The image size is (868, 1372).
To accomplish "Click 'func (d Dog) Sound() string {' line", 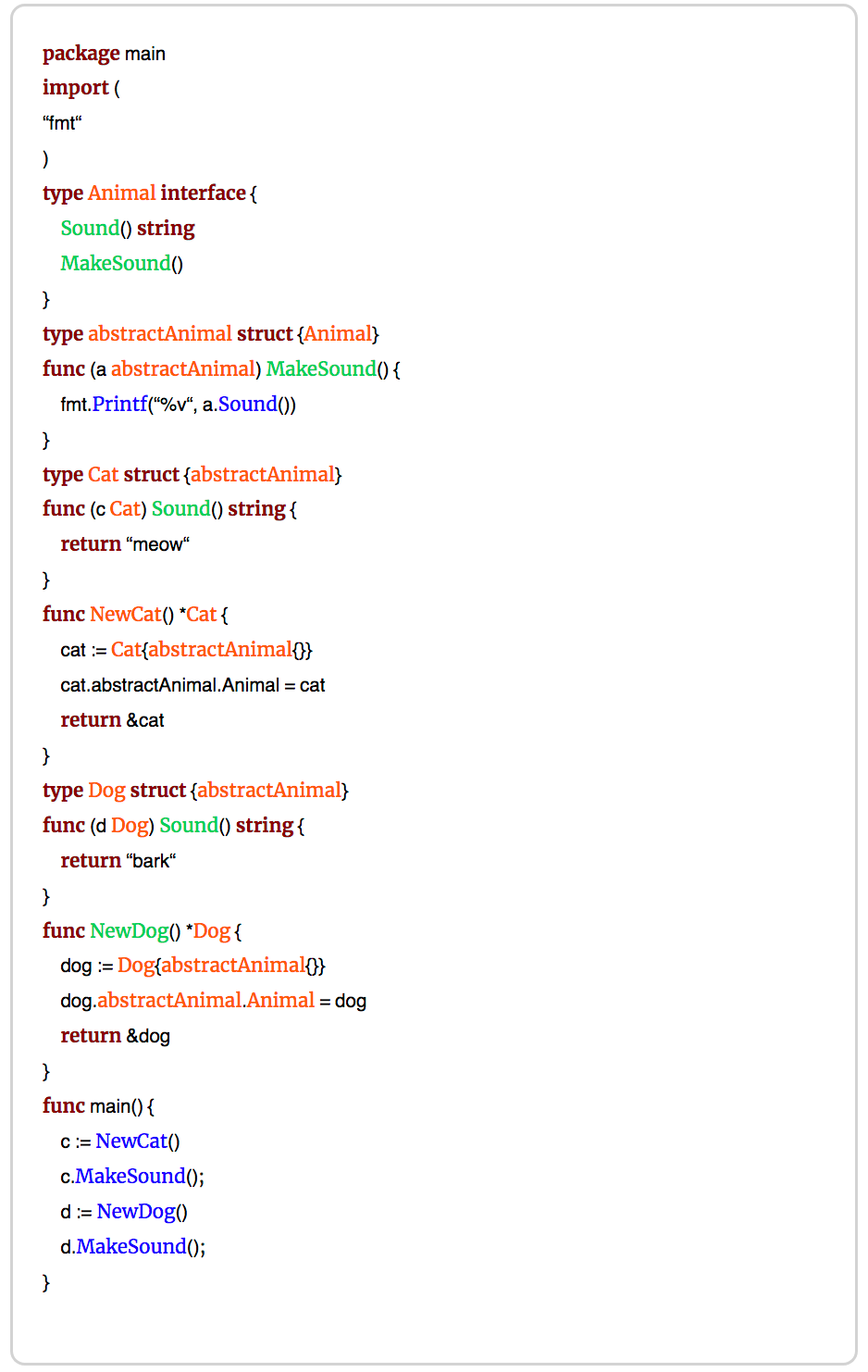I will (x=174, y=826).
